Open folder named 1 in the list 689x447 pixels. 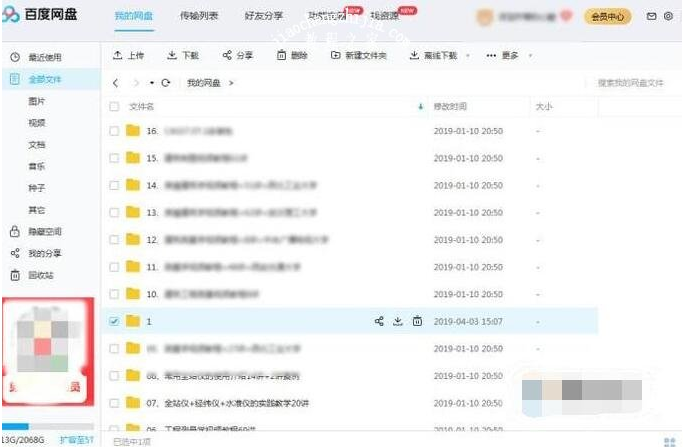pos(149,322)
